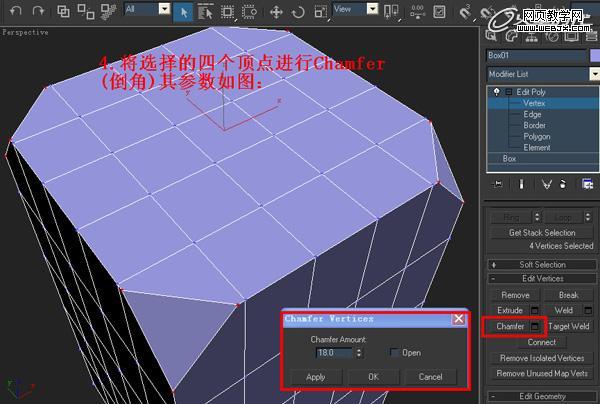600x404 pixels.
Task: Open the Chamfer settings box
Action: (x=535, y=327)
